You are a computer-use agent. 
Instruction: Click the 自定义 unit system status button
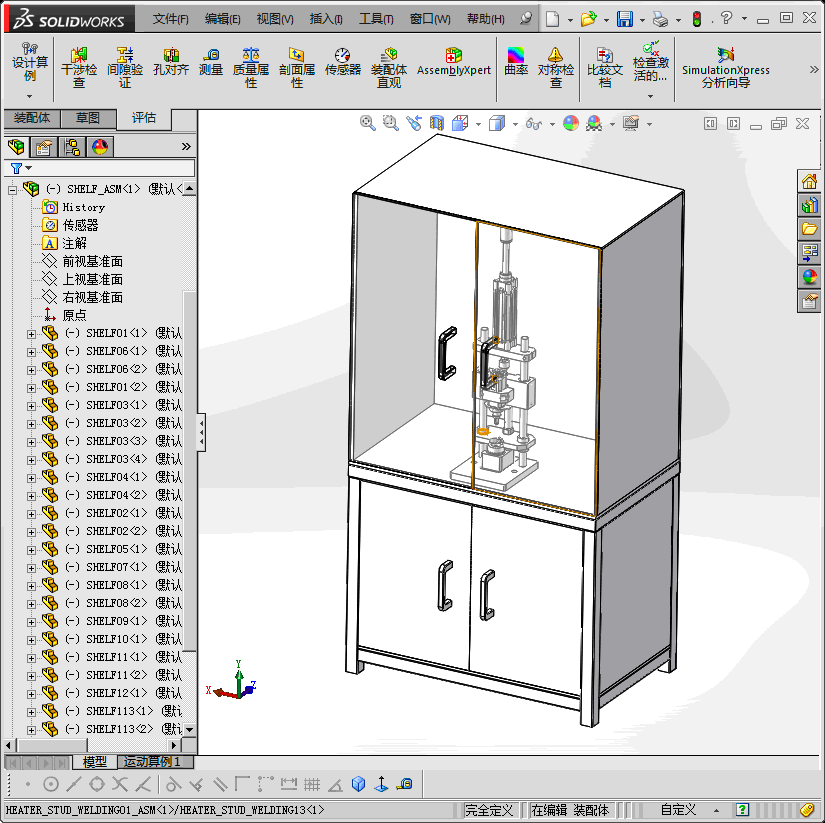678,809
